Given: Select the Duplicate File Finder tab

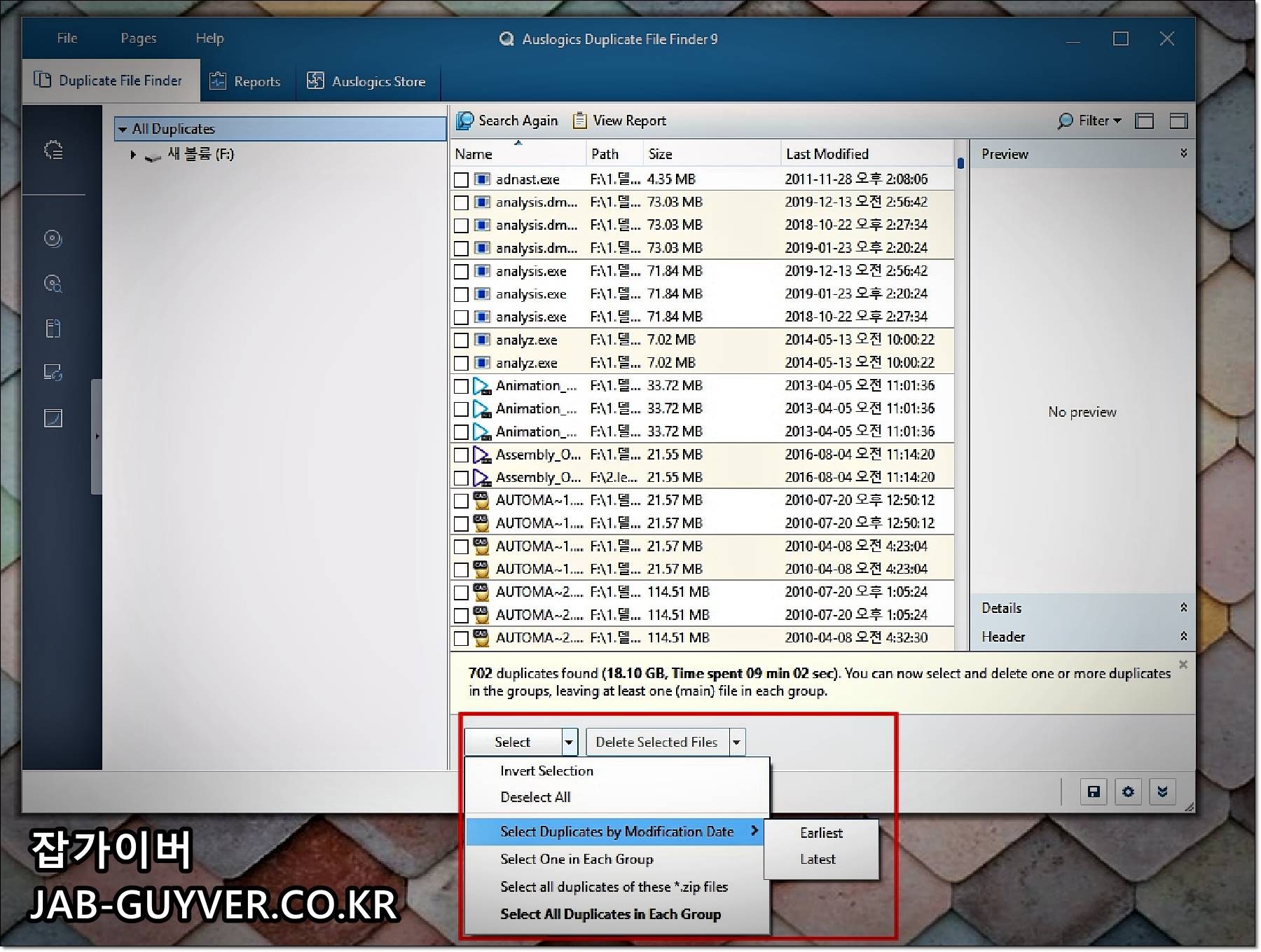Looking at the screenshot, I should point(111,81).
